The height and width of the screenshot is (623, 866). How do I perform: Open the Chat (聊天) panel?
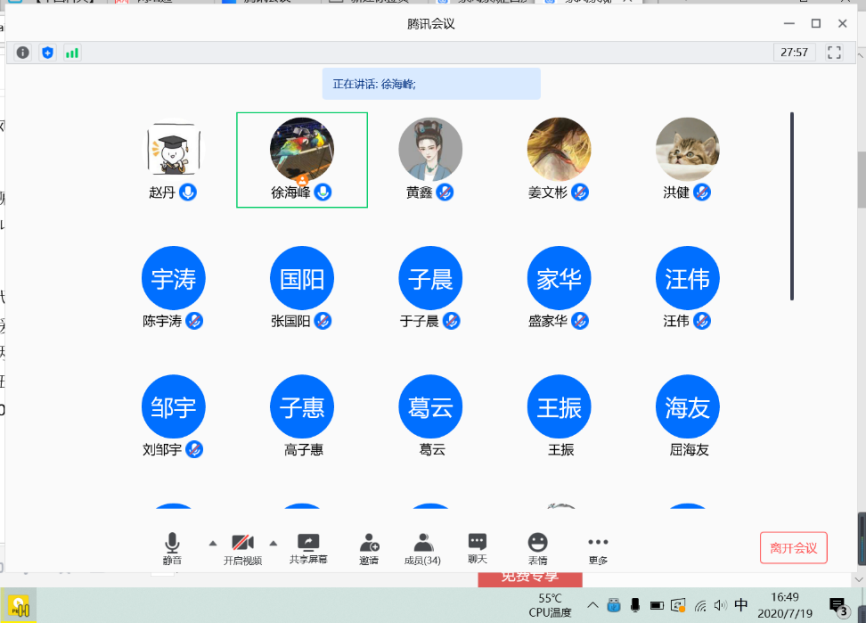[x=477, y=547]
